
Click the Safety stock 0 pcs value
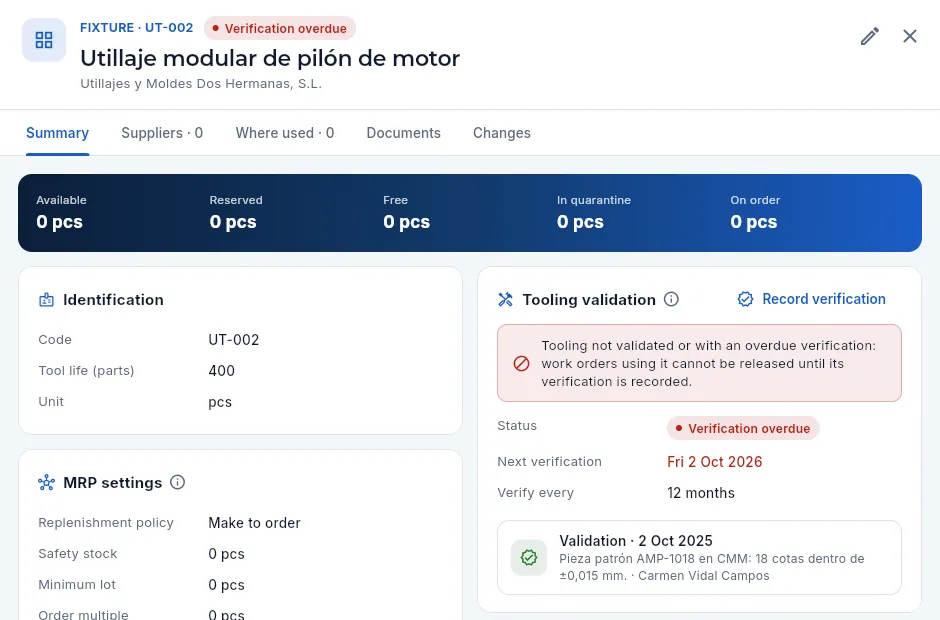[x=227, y=554]
